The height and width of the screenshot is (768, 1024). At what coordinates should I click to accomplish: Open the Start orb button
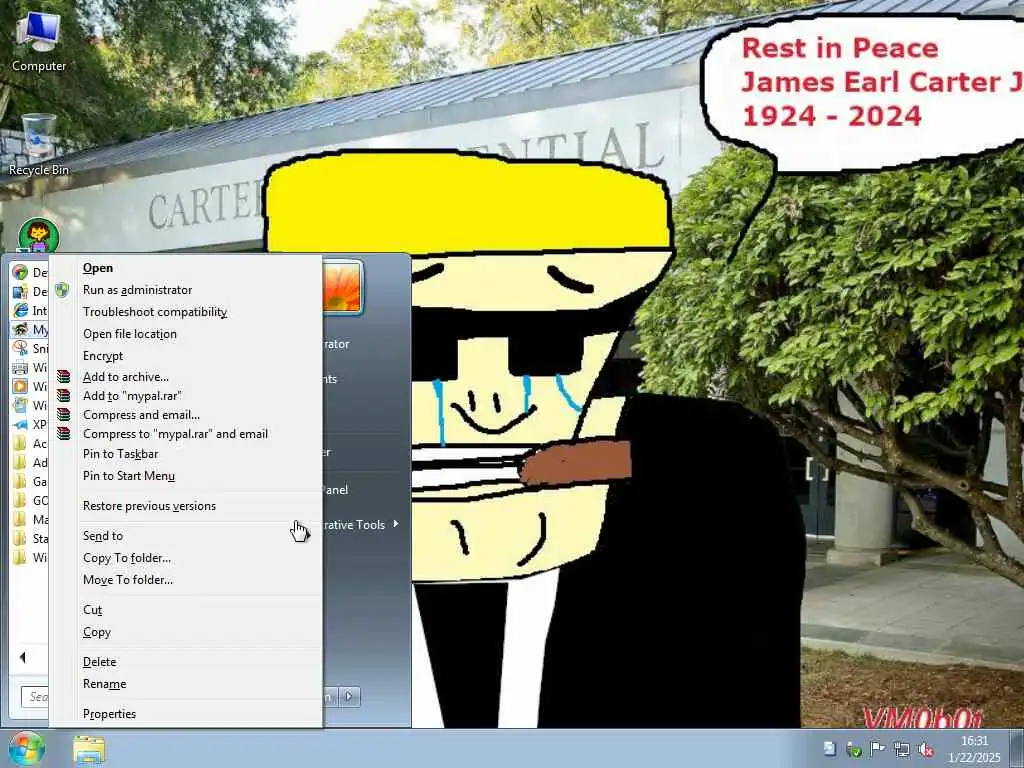27,748
